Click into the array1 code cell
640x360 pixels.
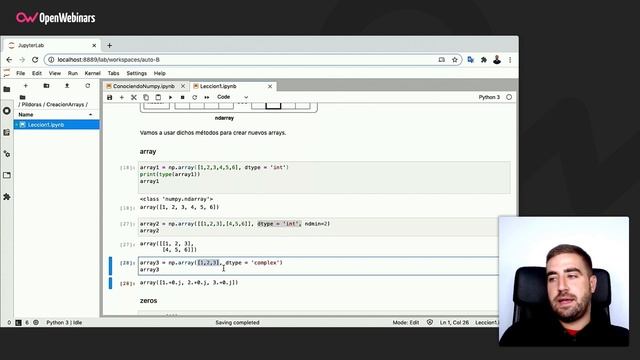click(x=324, y=178)
